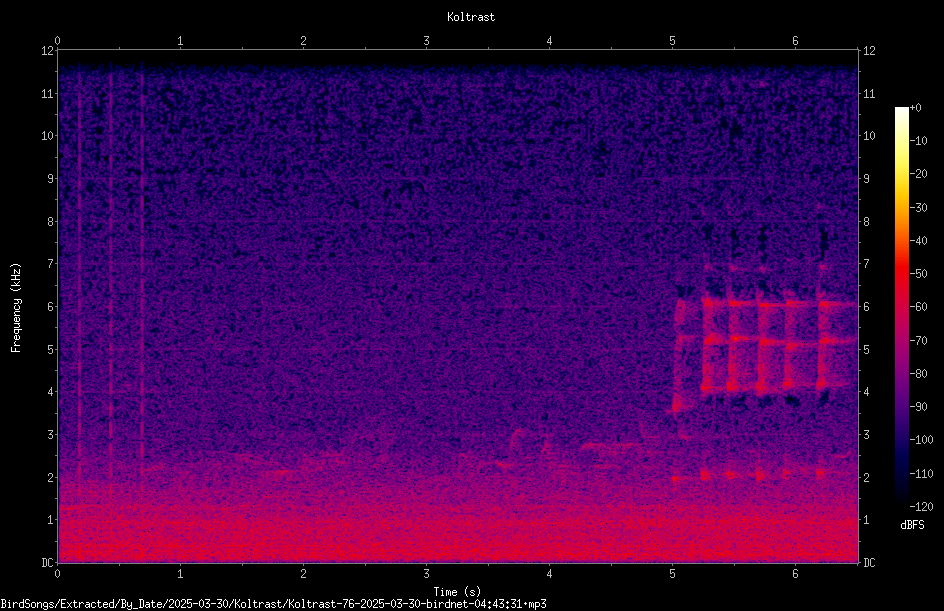Screen dimensions: 944x611
Task: Click the 1 label on right frequency axis
Action: [866, 520]
